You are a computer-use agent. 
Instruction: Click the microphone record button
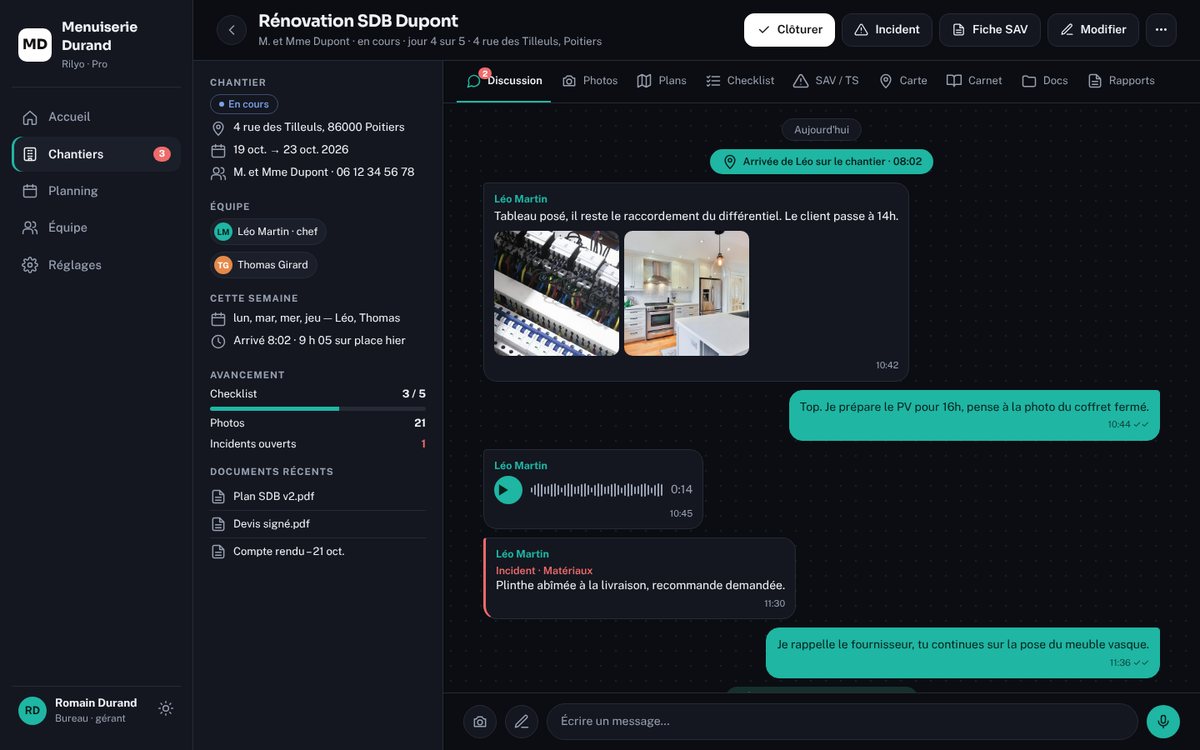pos(1163,722)
